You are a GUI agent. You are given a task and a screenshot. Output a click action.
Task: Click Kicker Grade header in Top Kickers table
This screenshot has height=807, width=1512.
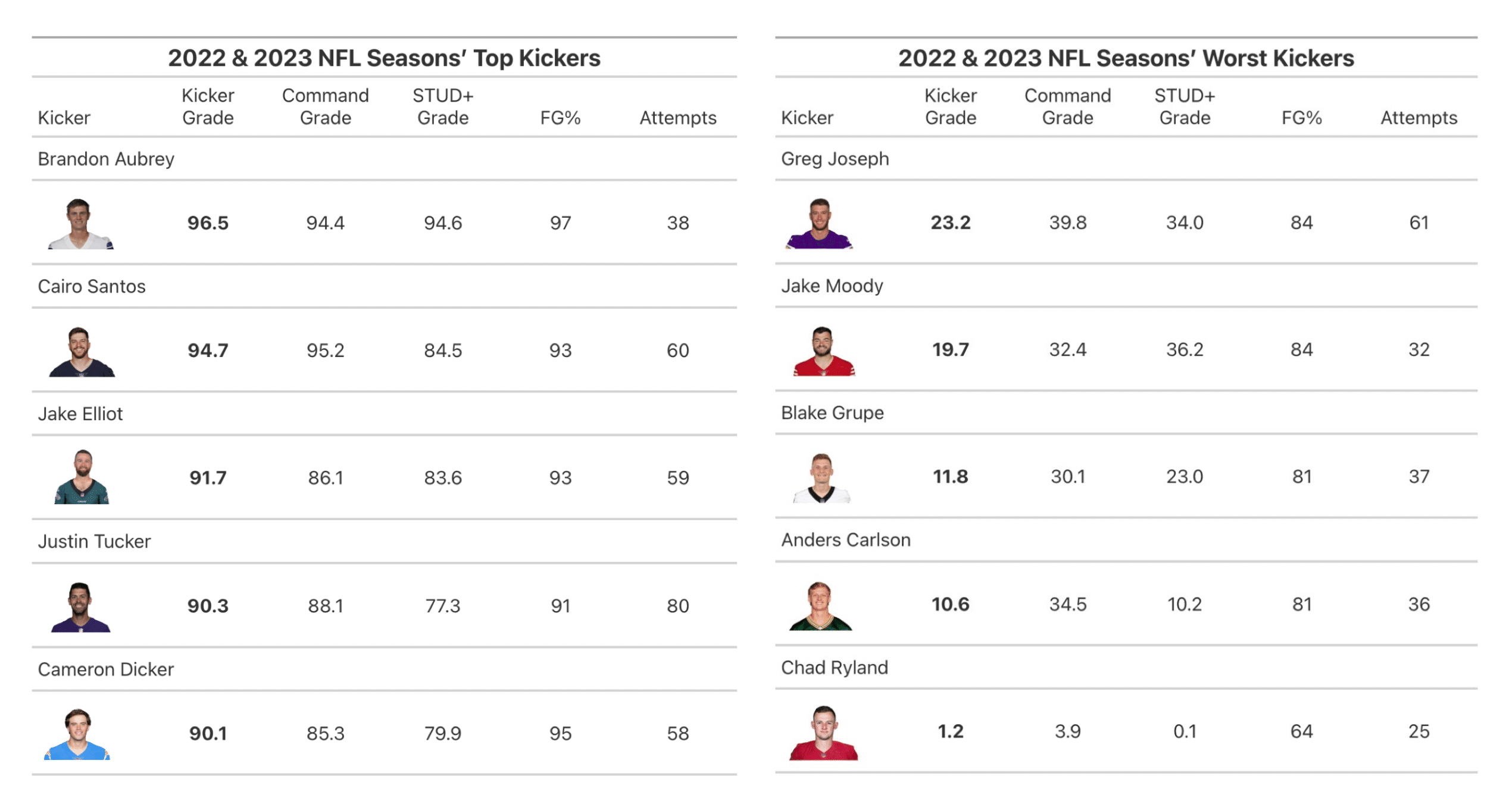(208, 107)
